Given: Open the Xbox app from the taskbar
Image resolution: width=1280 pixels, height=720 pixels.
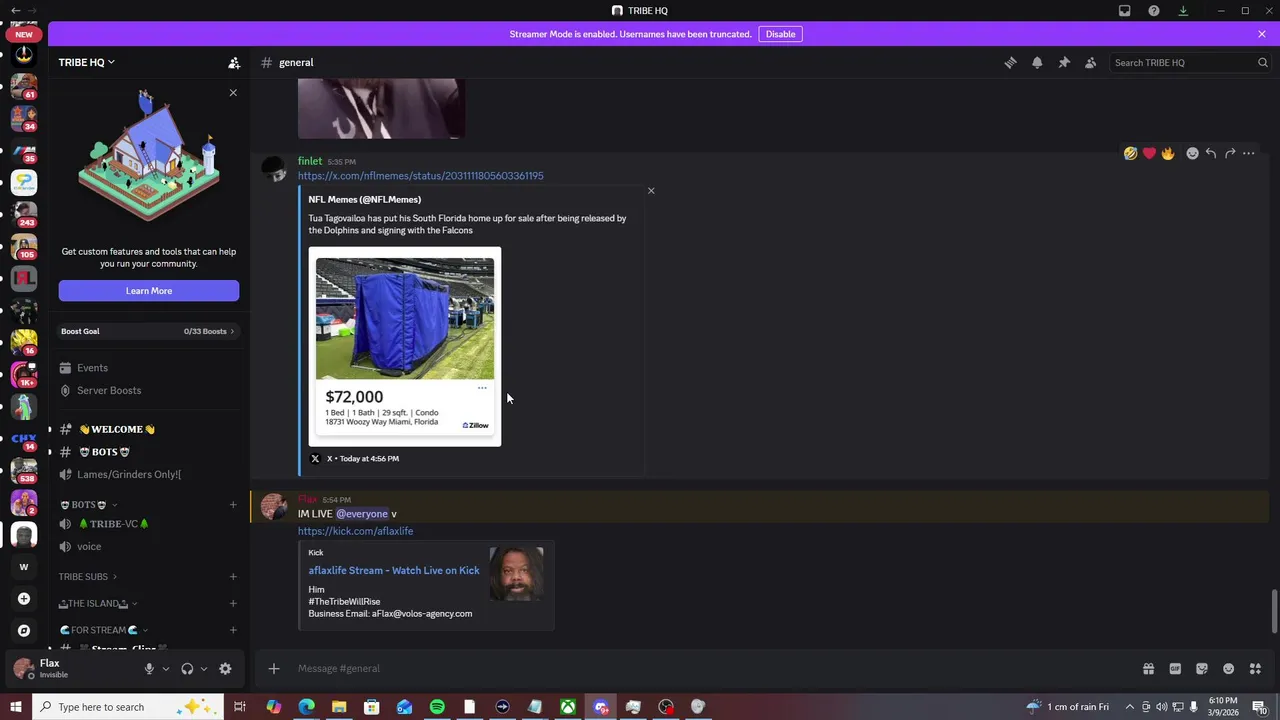Looking at the screenshot, I should 567,707.
